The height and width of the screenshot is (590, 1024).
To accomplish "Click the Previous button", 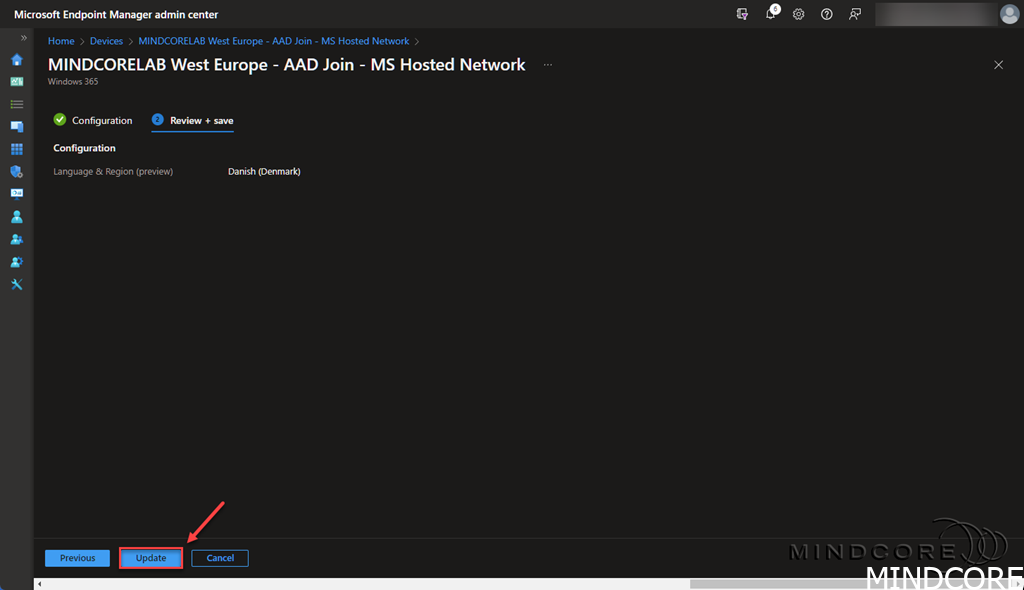I will (77, 558).
